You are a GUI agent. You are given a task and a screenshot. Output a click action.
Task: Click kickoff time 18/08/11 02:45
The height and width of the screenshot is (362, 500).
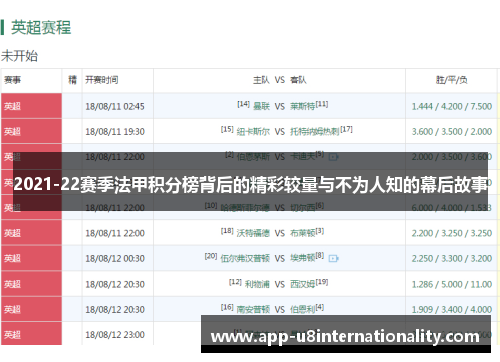[115, 106]
